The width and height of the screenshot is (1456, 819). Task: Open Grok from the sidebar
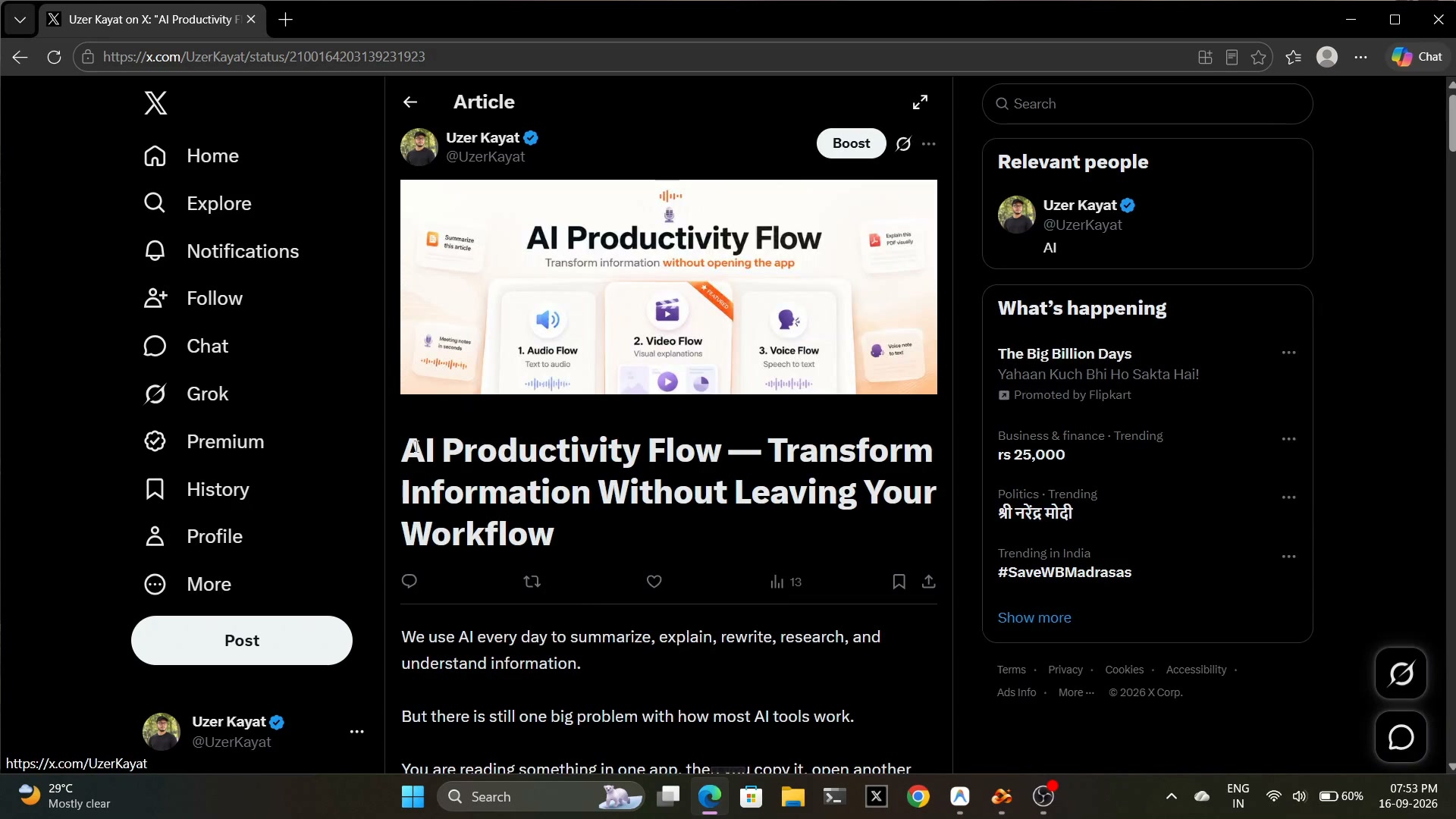[186, 394]
